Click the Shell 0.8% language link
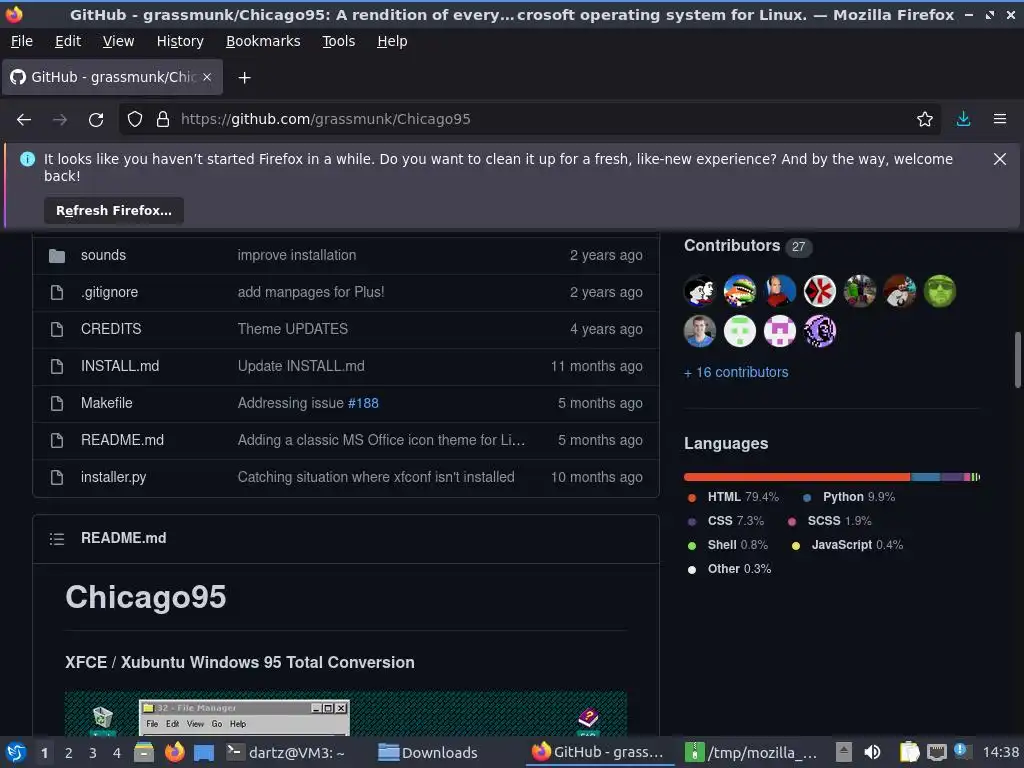Viewport: 1024px width, 768px height. coord(728,545)
